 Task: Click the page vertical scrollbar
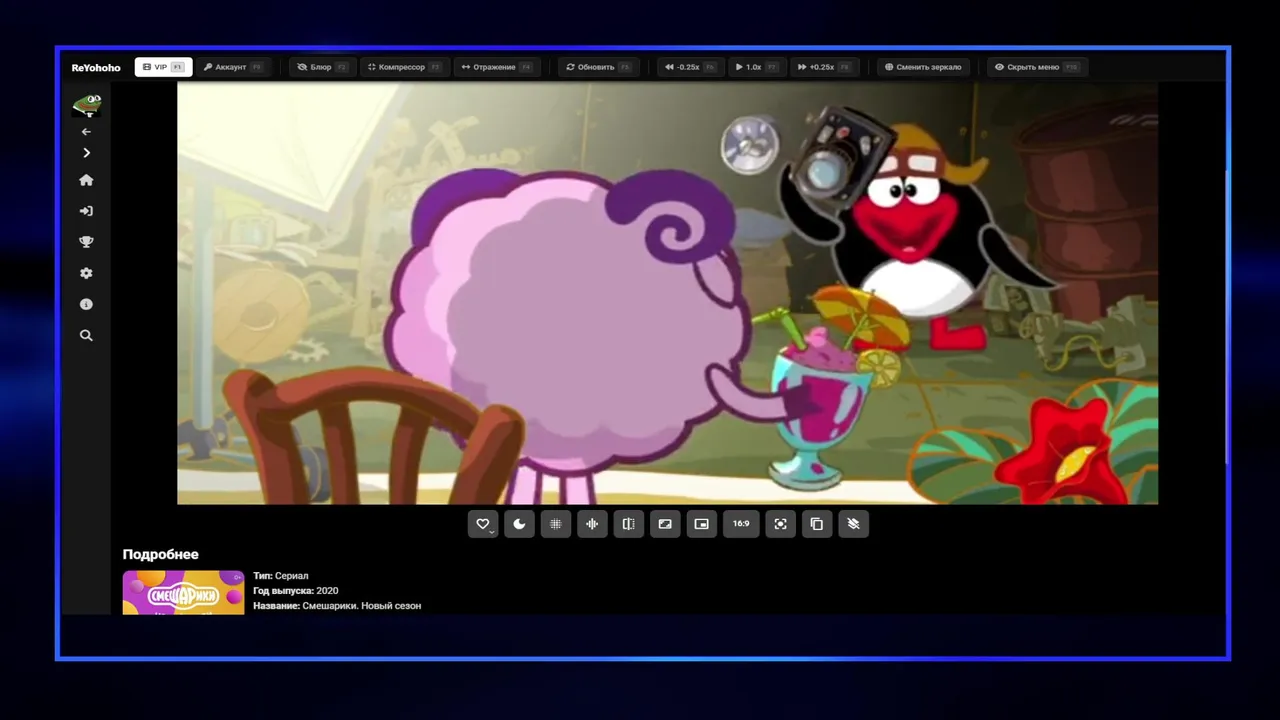click(1227, 315)
